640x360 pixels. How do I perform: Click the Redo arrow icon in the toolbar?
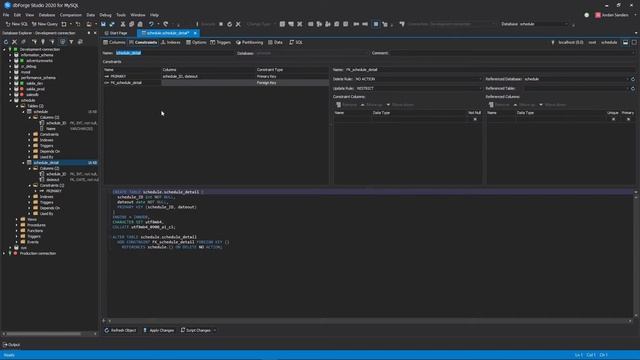pos(166,24)
